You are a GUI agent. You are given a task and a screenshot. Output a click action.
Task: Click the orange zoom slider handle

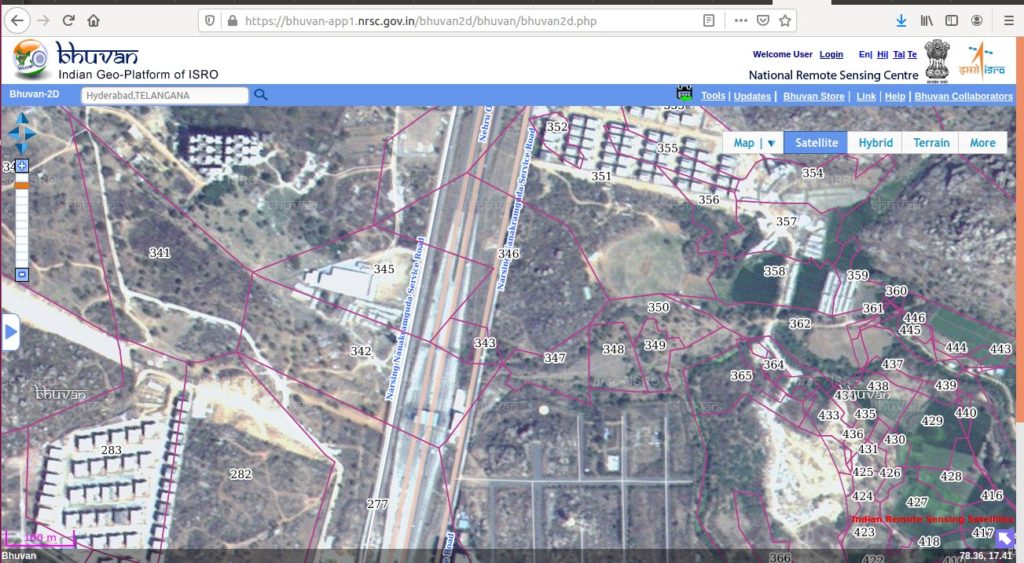[22, 186]
